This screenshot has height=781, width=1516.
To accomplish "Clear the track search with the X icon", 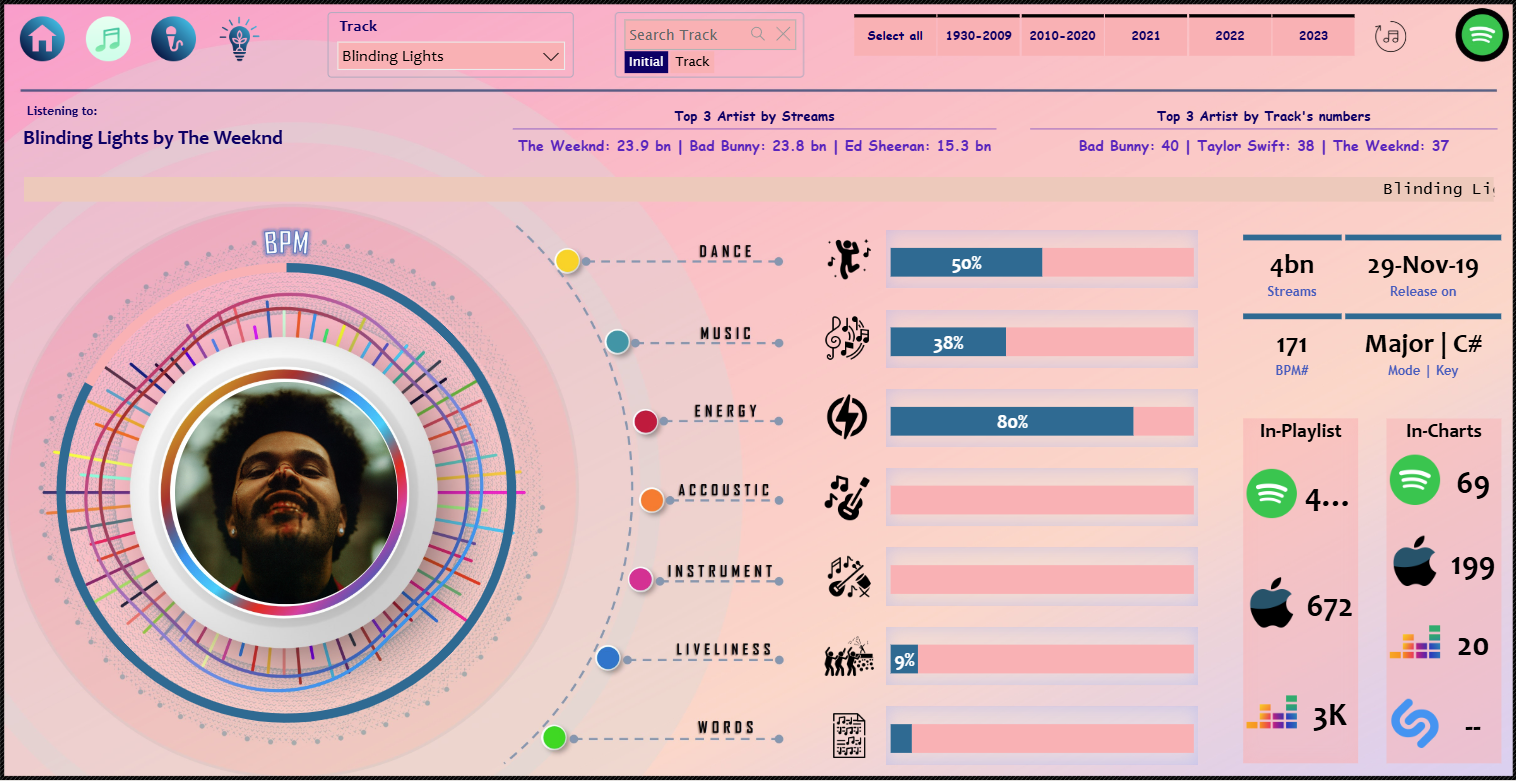I will tap(783, 34).
